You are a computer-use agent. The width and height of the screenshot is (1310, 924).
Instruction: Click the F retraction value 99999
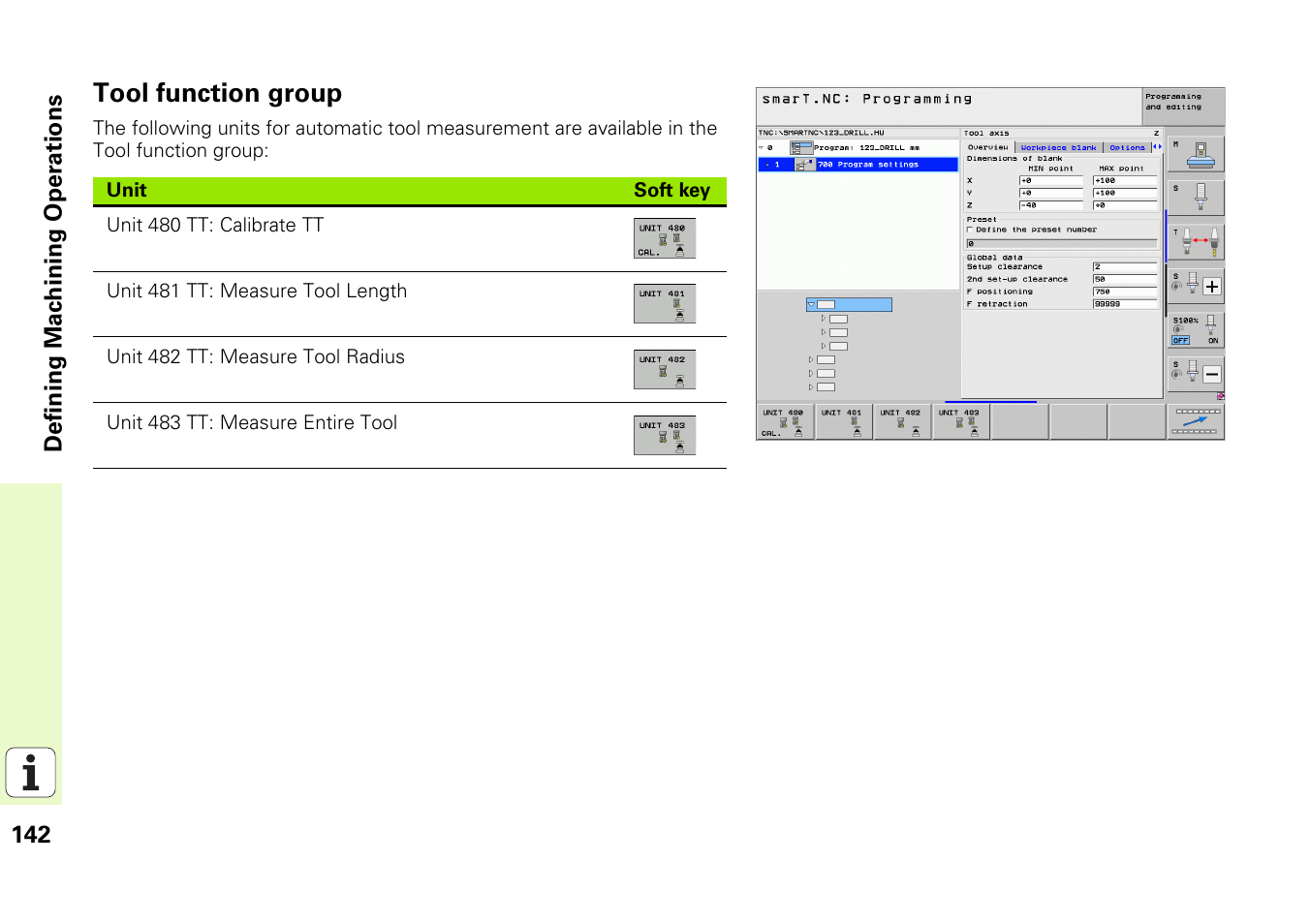(x=1125, y=304)
